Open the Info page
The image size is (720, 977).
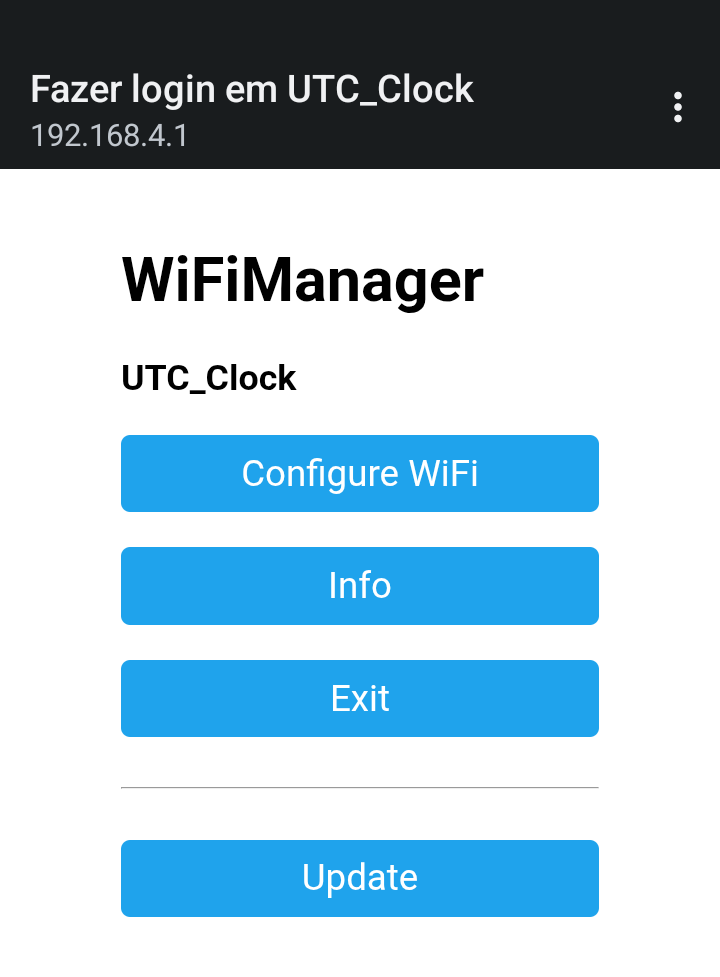(x=360, y=586)
